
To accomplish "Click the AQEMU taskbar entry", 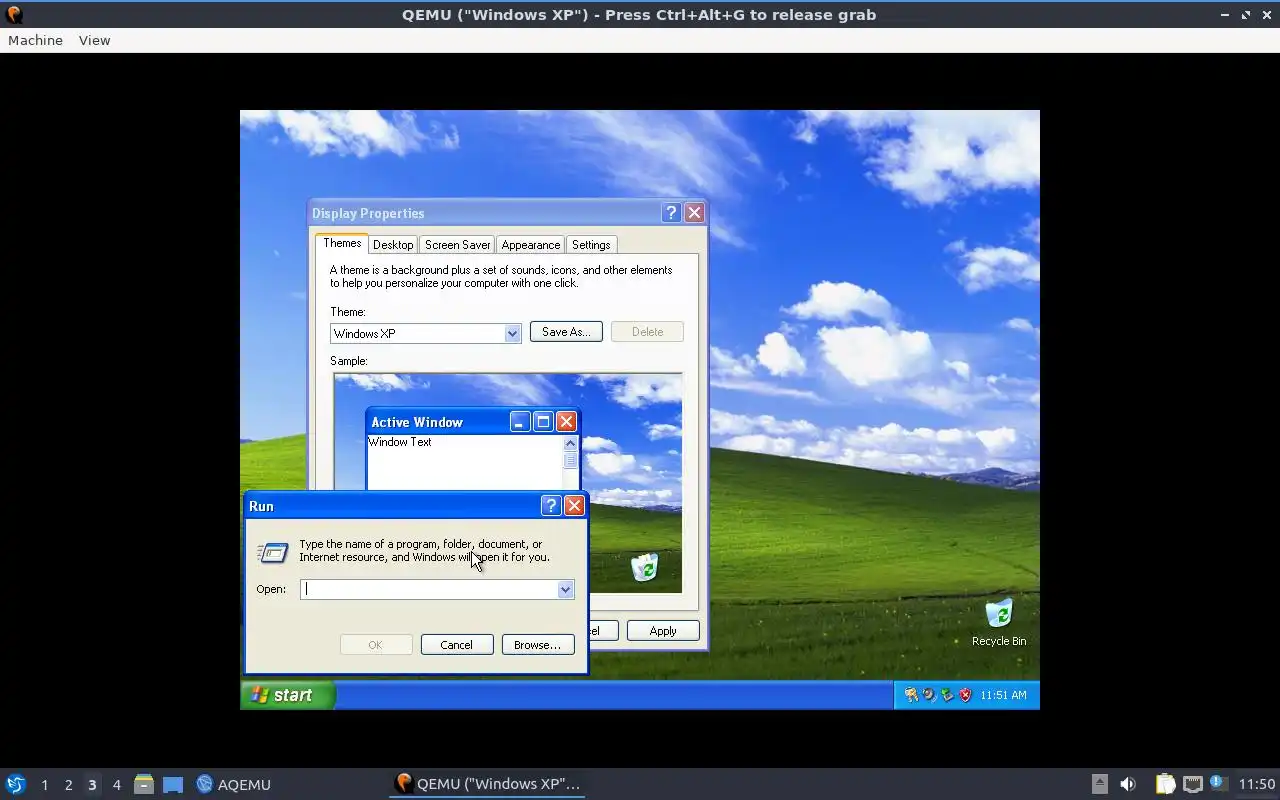I will tap(234, 784).
